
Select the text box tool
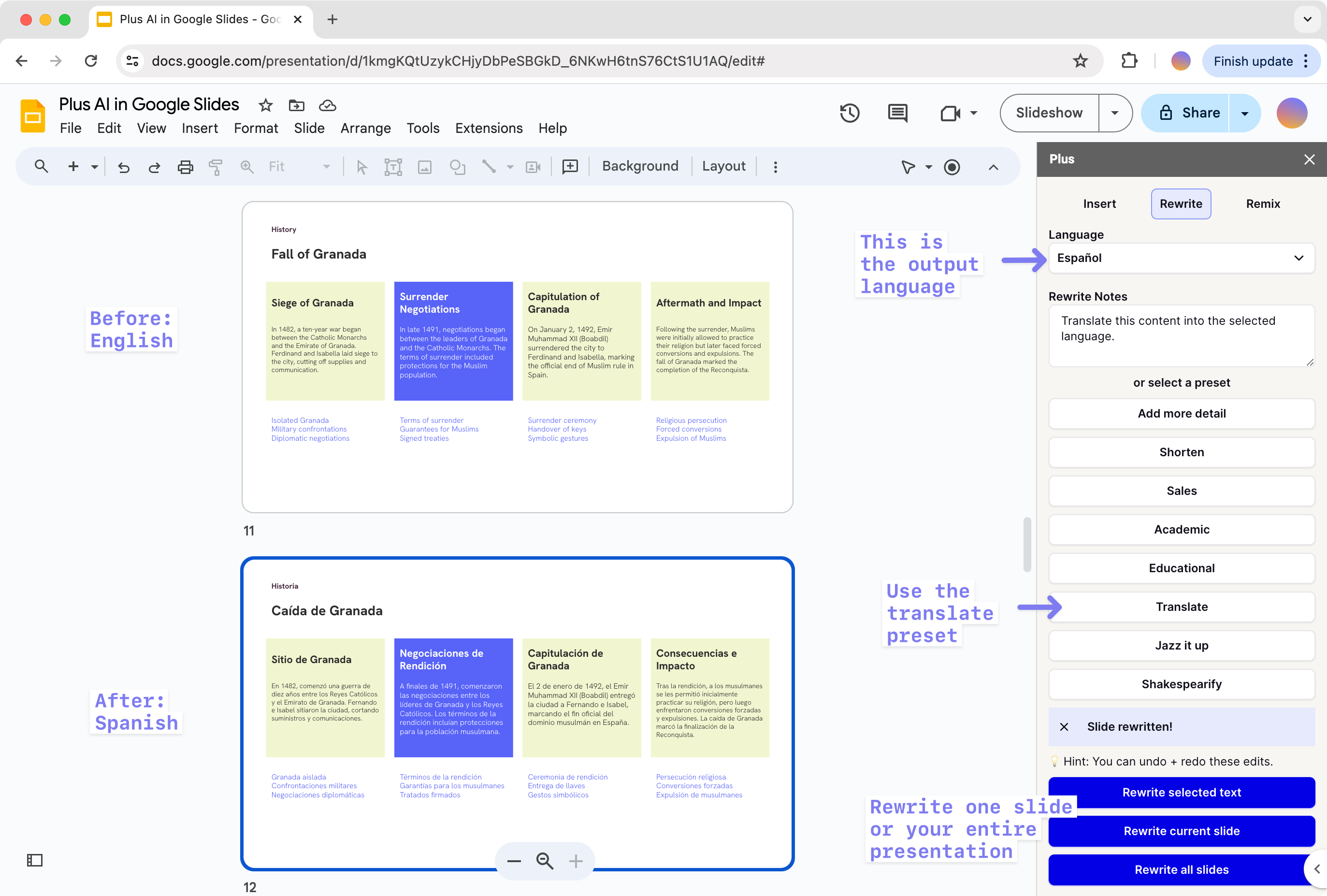(x=393, y=167)
